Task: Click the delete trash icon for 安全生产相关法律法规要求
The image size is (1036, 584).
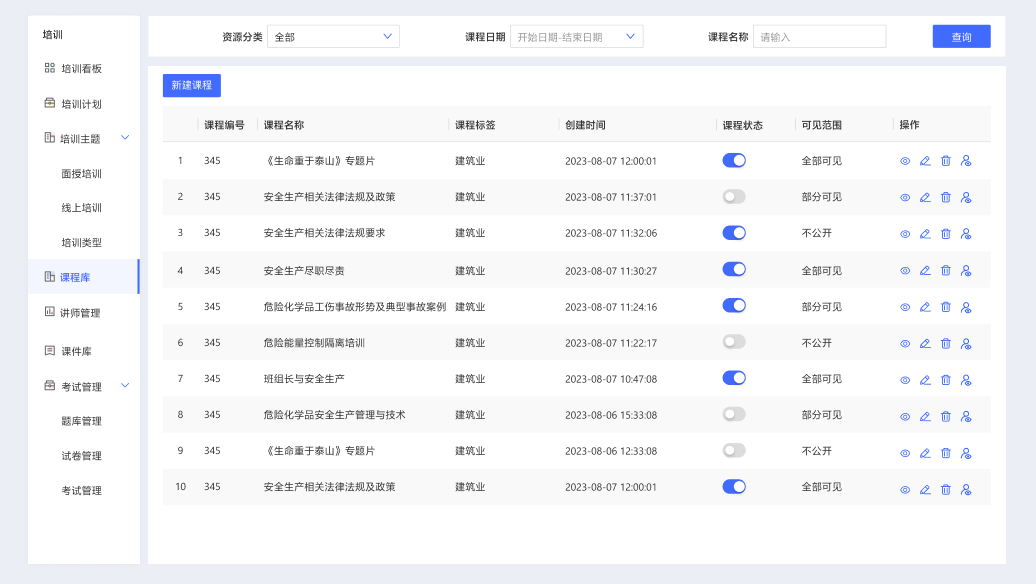Action: [x=945, y=233]
